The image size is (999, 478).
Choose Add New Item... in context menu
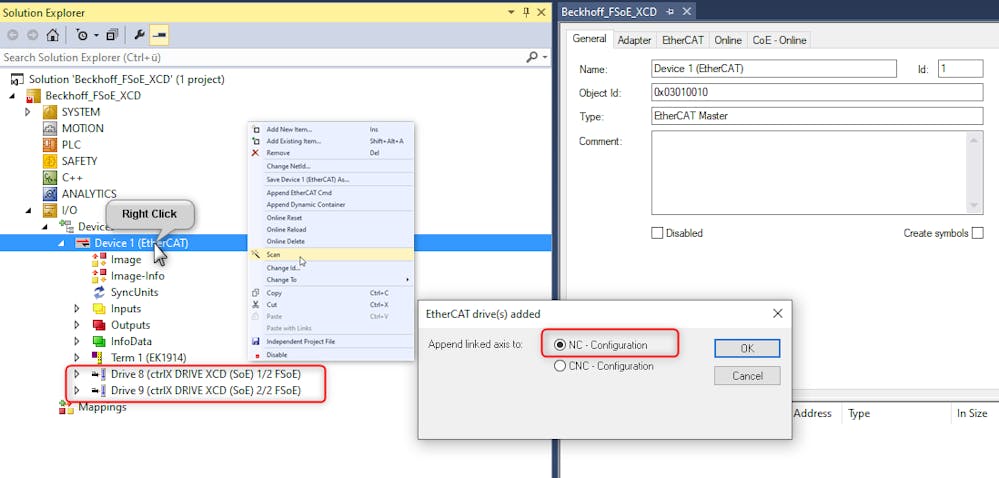[331, 129]
